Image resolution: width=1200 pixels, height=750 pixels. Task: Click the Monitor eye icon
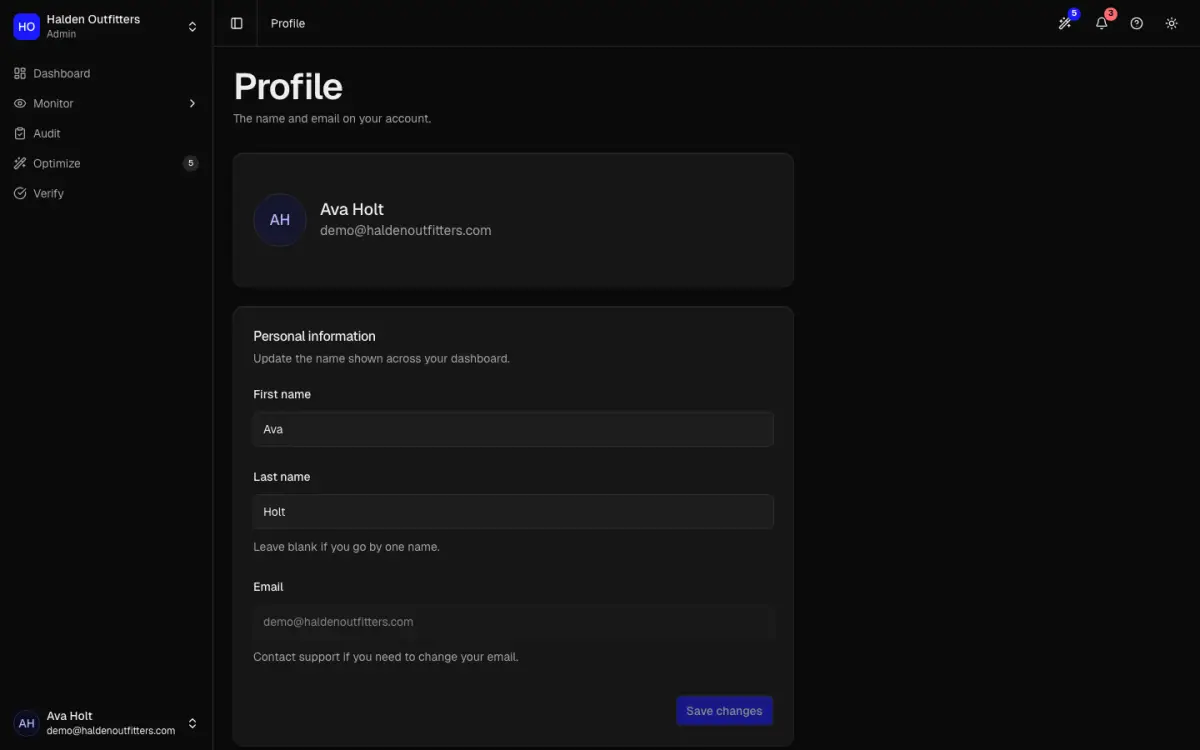(20, 103)
